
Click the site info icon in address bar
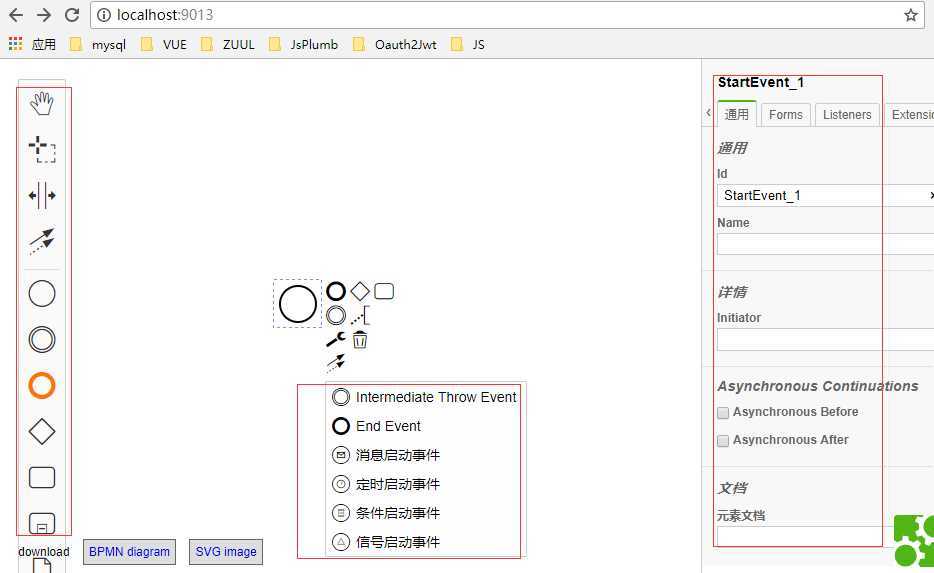pyautogui.click(x=104, y=15)
